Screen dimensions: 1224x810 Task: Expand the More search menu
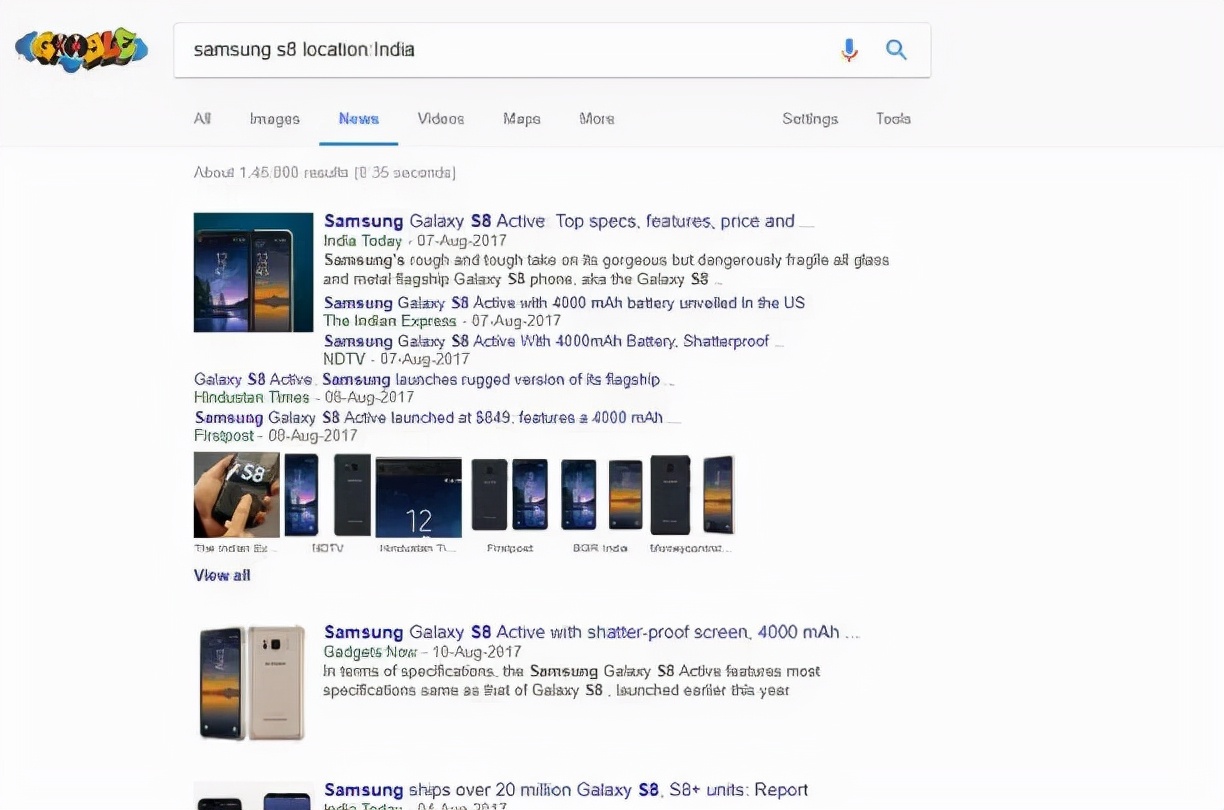pos(597,118)
